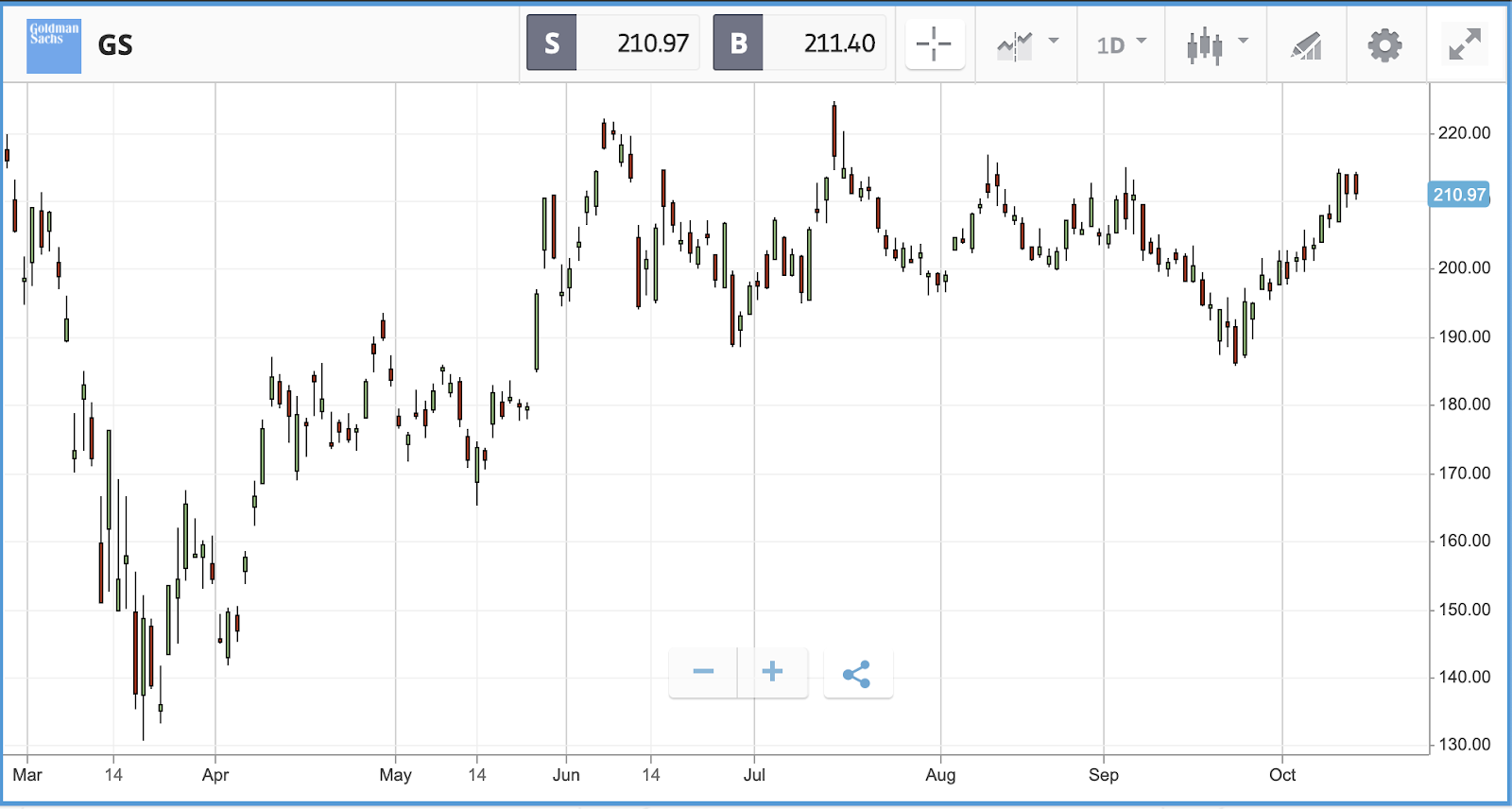
Task: Click the Goldman Sachs logo
Action: tap(54, 45)
